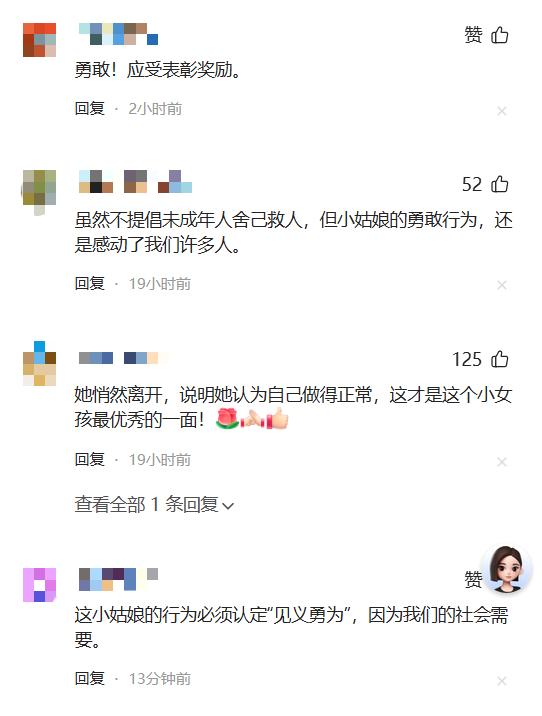Viewport: 542px width, 716px height.
Task: Click the chevron next to 条回复
Action: point(227,505)
